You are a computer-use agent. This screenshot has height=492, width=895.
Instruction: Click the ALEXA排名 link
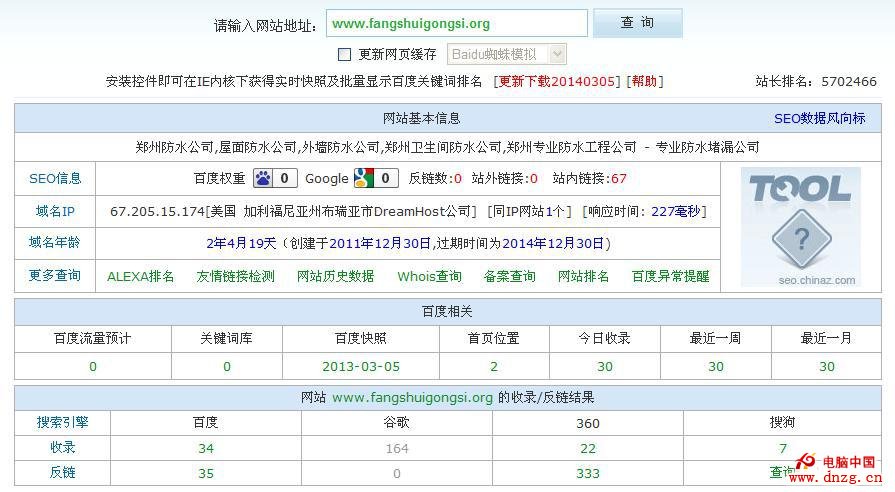pyautogui.click(x=140, y=276)
